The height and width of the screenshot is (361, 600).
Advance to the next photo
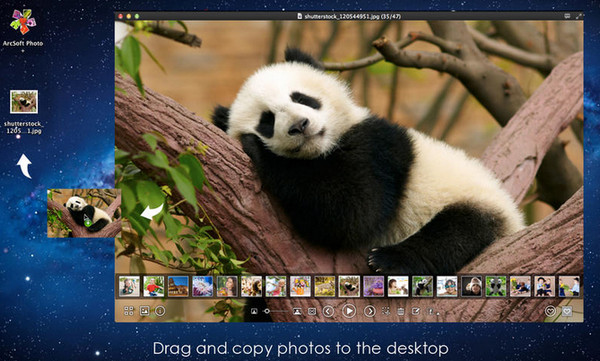pos(370,311)
